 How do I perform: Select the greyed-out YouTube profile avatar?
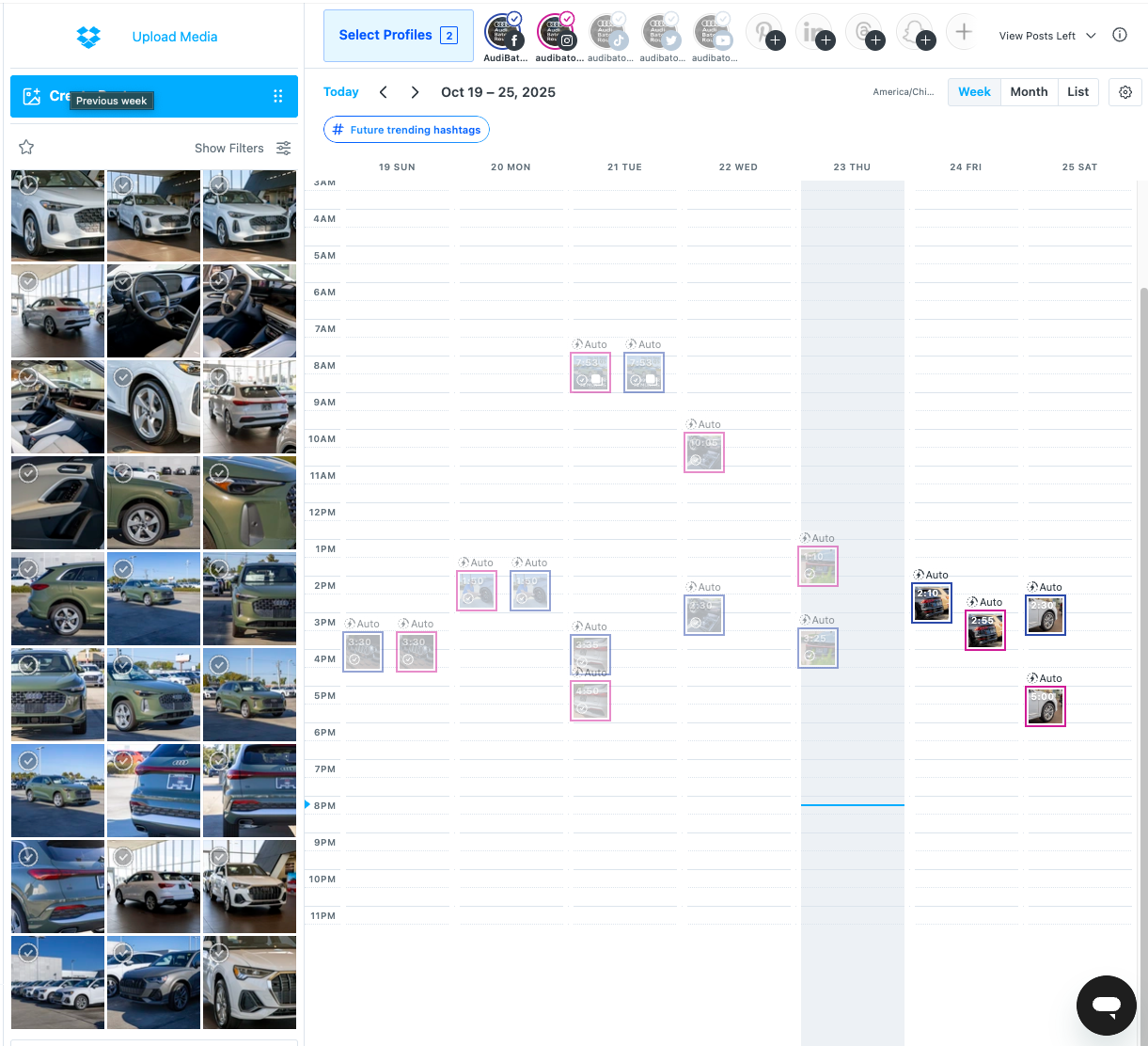click(714, 32)
